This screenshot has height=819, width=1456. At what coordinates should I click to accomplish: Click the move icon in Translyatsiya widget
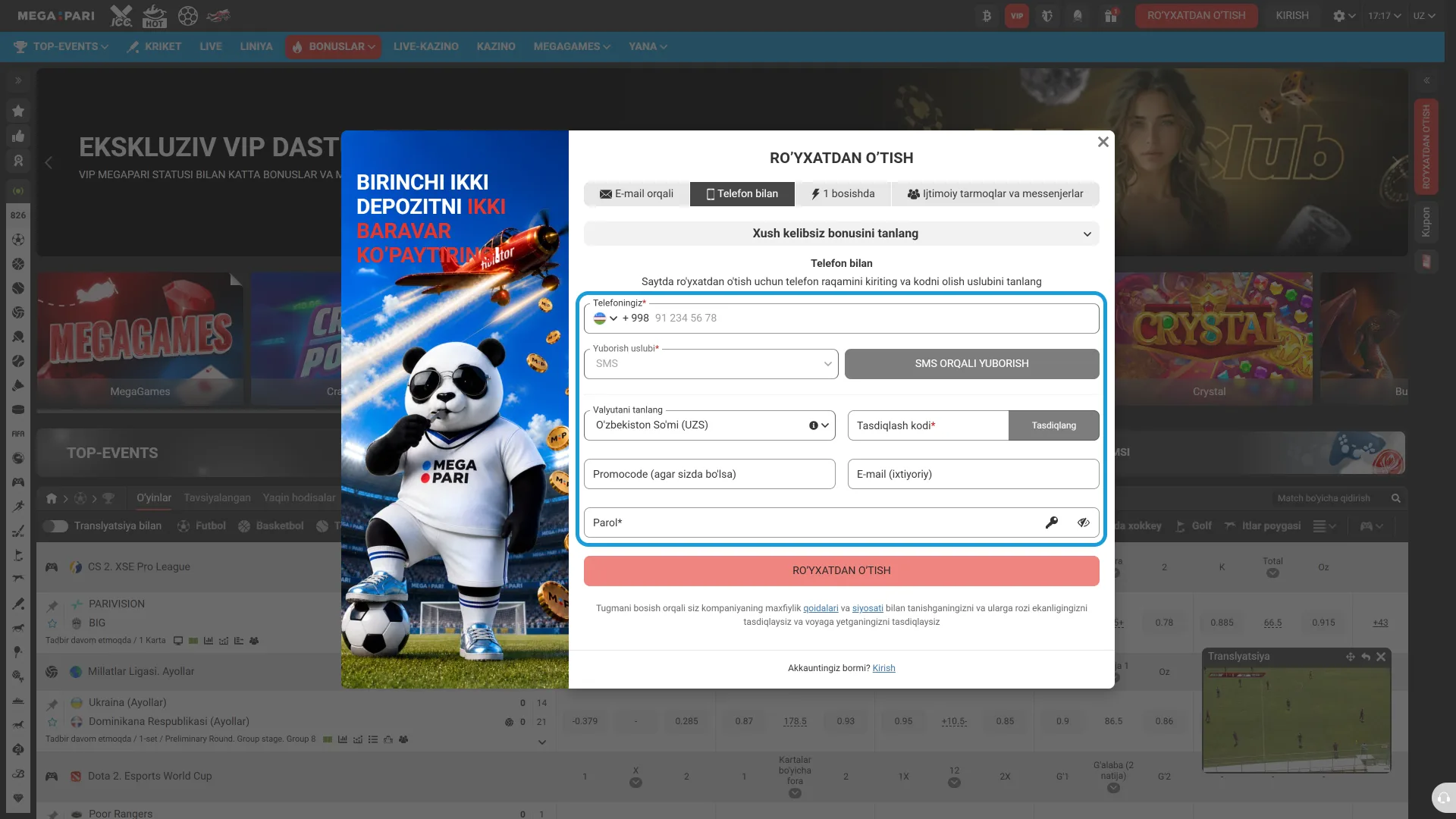pyautogui.click(x=1351, y=657)
